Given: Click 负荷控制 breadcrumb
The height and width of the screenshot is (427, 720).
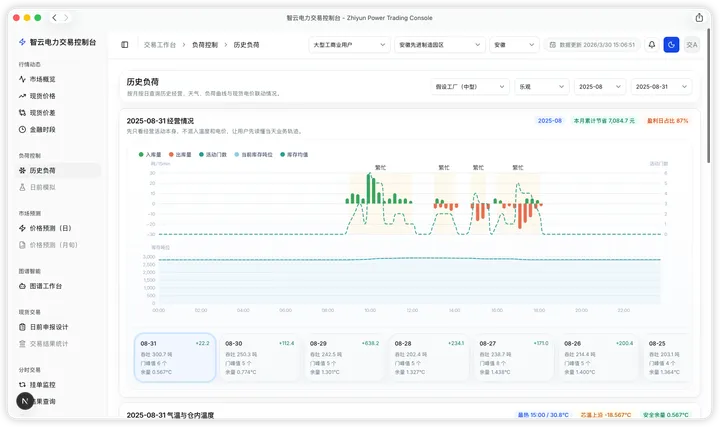Looking at the screenshot, I should (205, 45).
